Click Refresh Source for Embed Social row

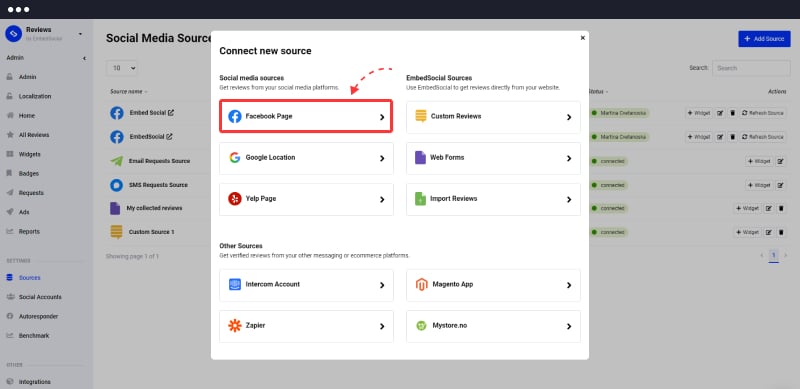pos(764,113)
